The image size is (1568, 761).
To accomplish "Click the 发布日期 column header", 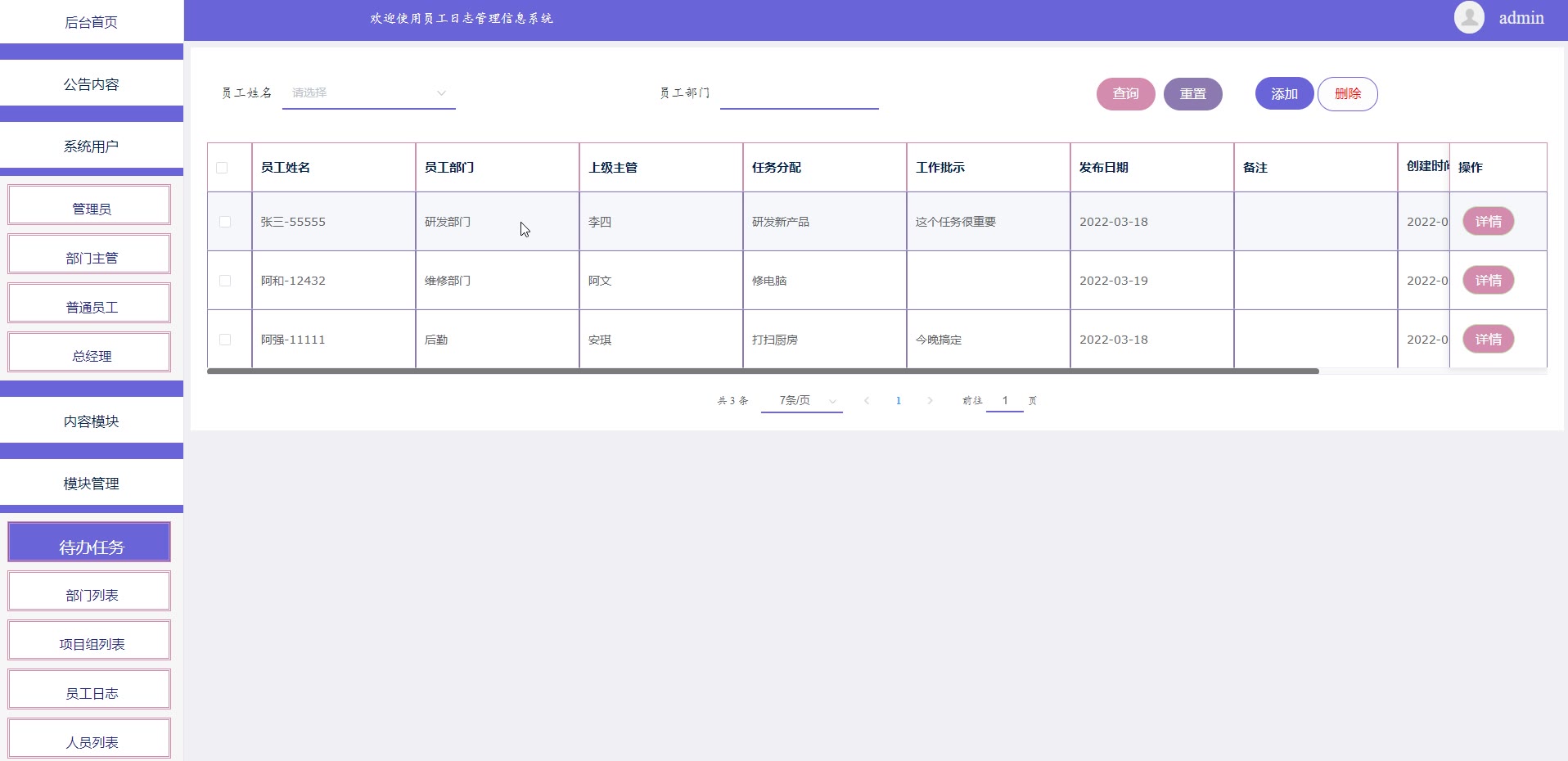I will click(x=1152, y=168).
